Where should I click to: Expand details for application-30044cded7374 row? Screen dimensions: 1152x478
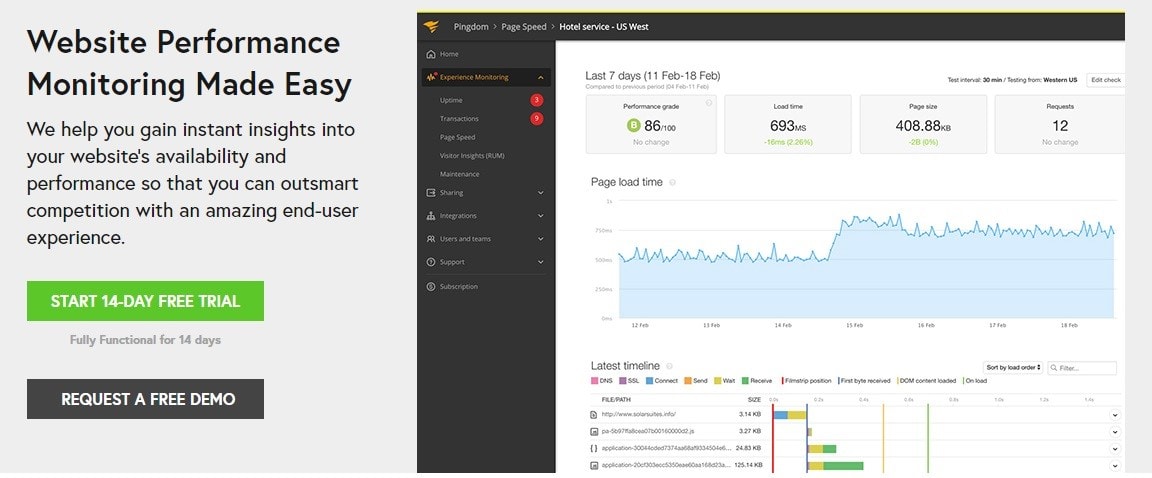point(1115,449)
